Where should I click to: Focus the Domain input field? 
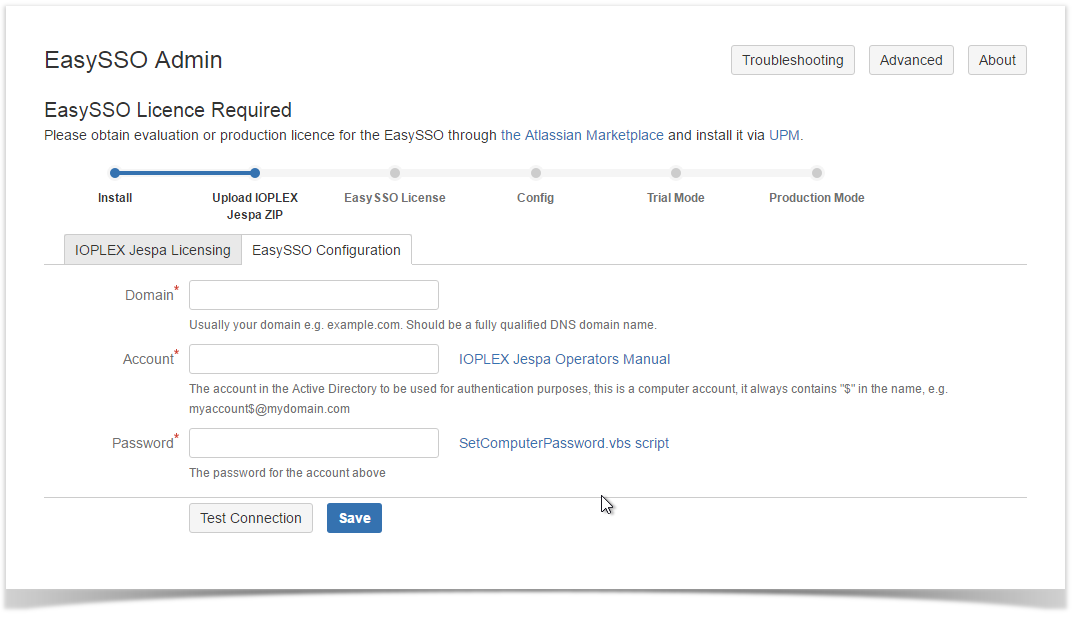314,295
